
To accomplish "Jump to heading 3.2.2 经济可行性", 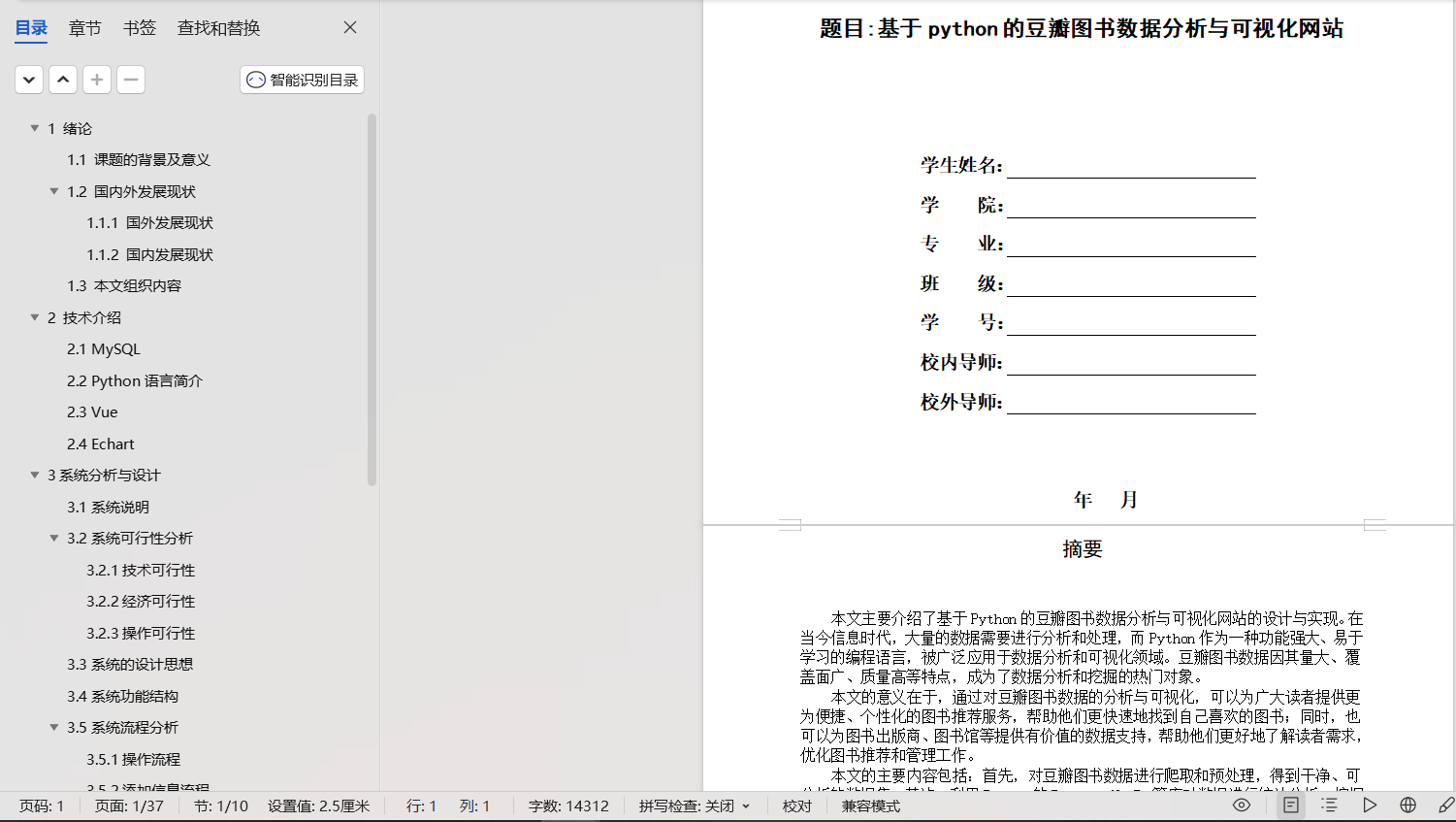I will click(x=141, y=602).
